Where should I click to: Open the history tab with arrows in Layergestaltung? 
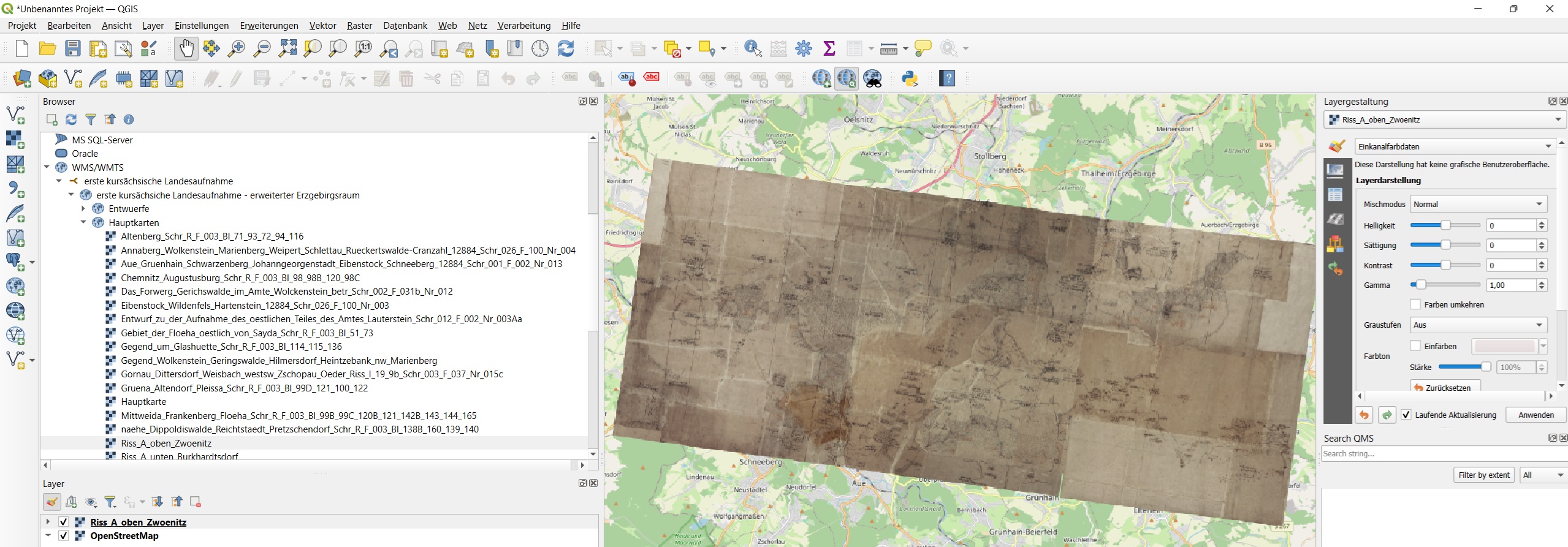coord(1335,268)
